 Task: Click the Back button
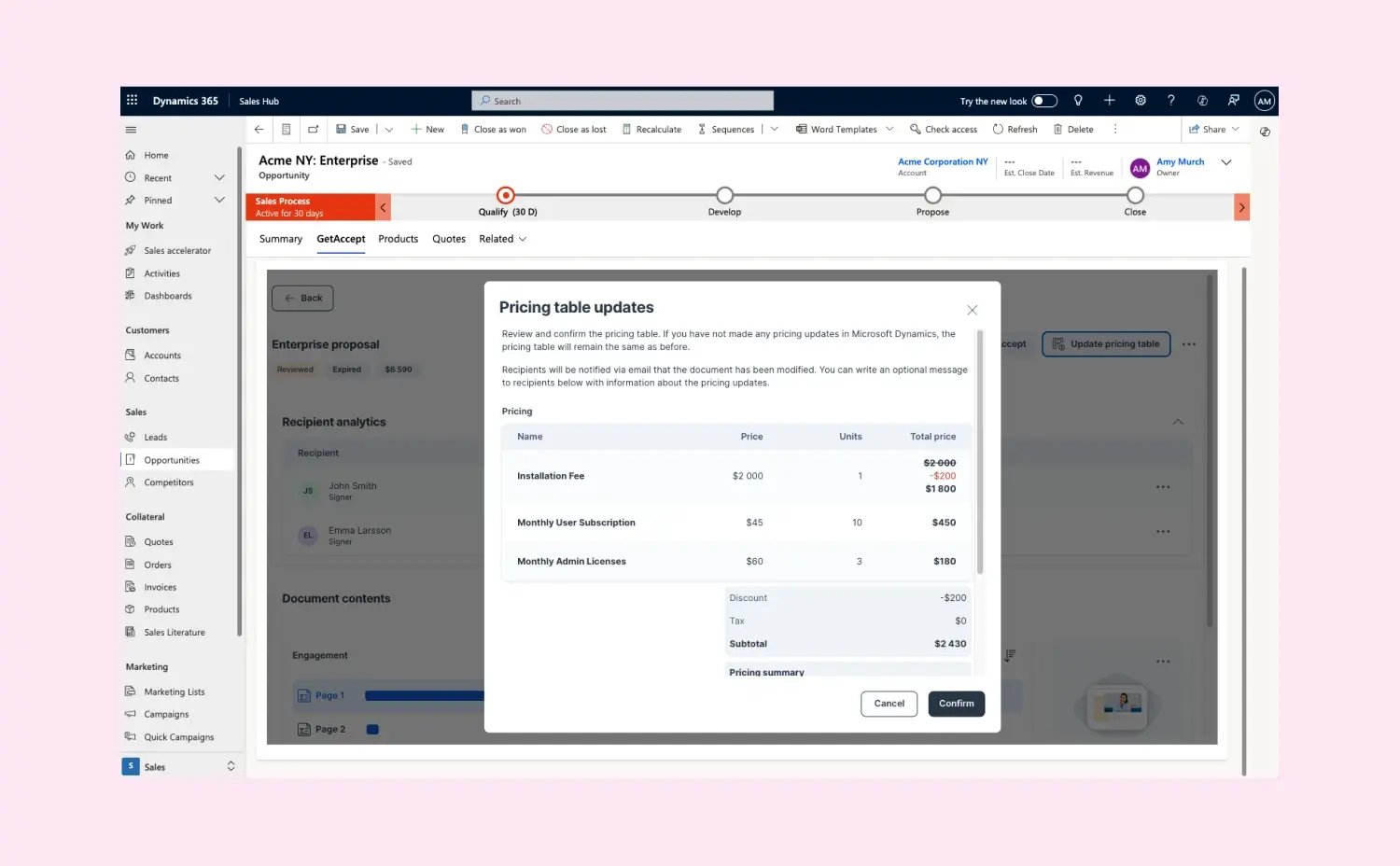point(302,298)
